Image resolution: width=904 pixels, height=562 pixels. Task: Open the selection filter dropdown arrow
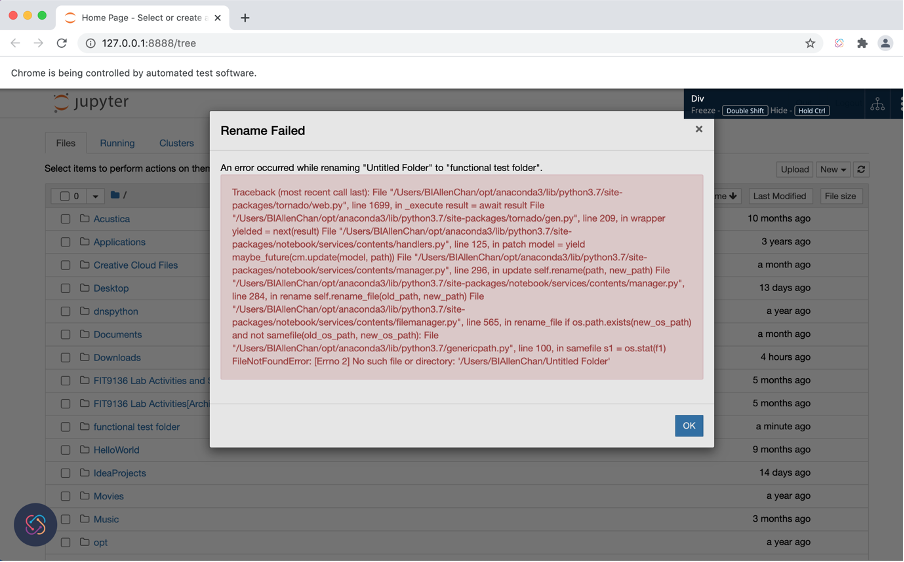(x=95, y=196)
